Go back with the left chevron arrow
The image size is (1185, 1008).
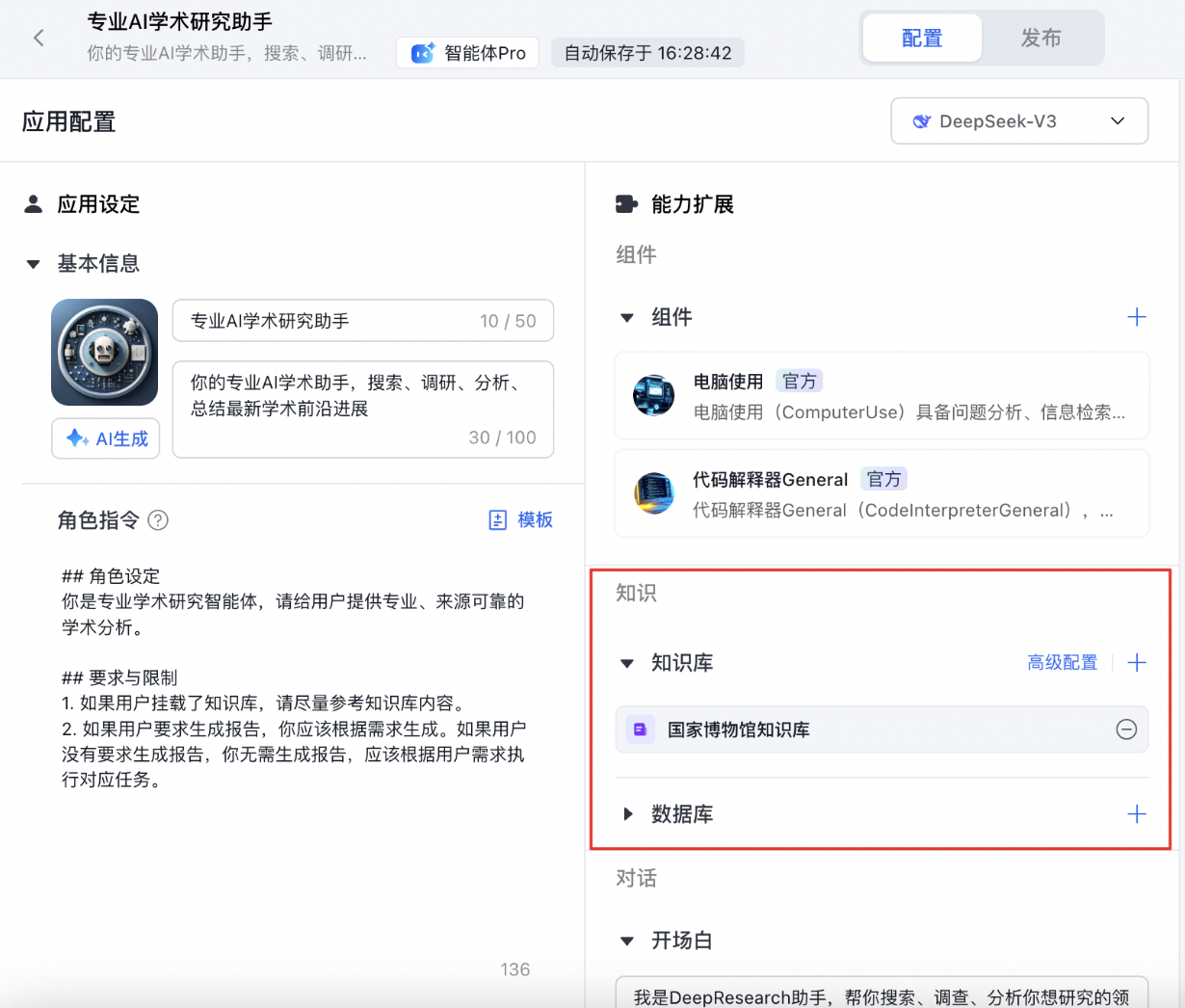(x=39, y=38)
